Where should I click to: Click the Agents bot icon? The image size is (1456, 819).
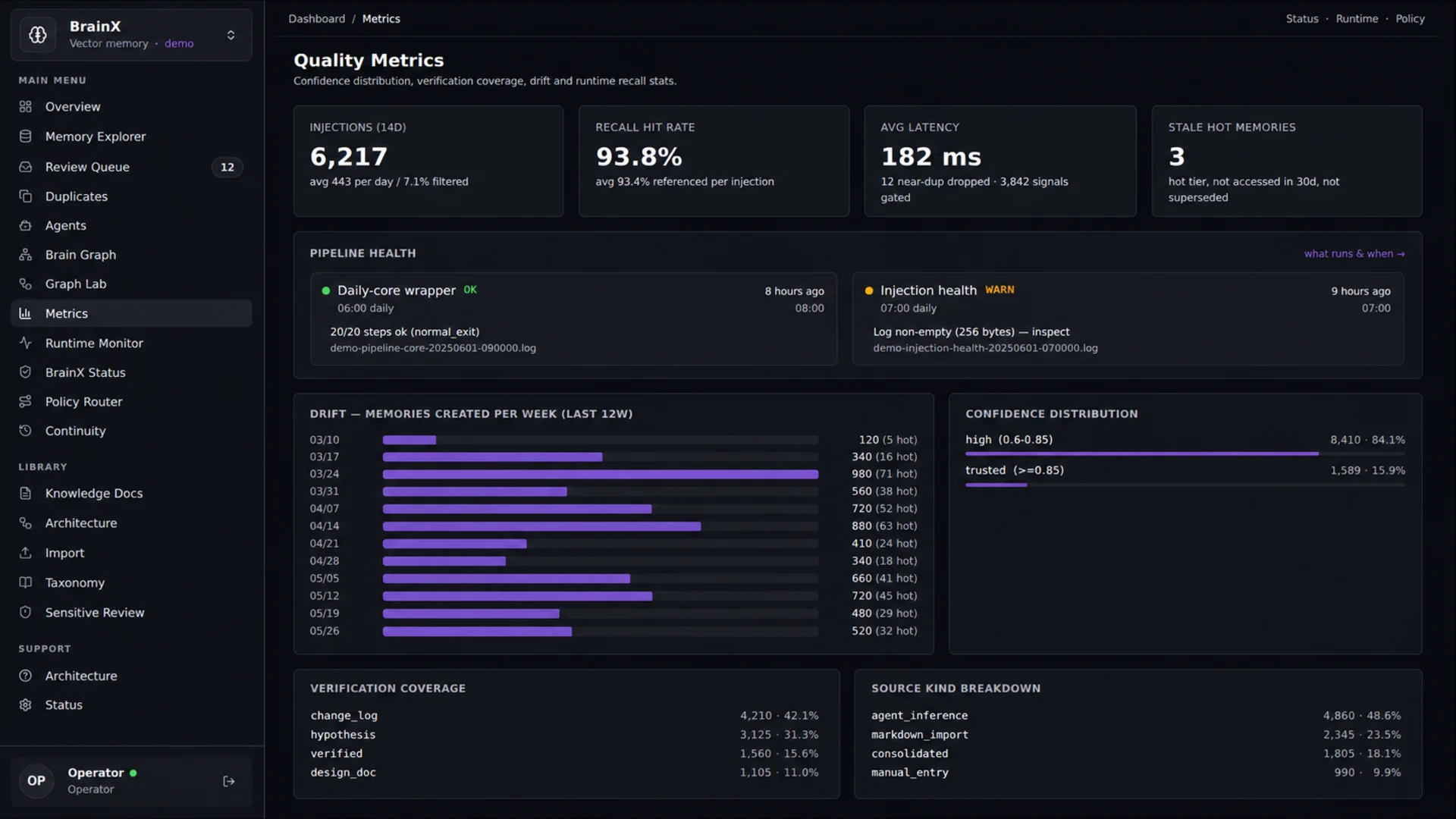pyautogui.click(x=26, y=225)
